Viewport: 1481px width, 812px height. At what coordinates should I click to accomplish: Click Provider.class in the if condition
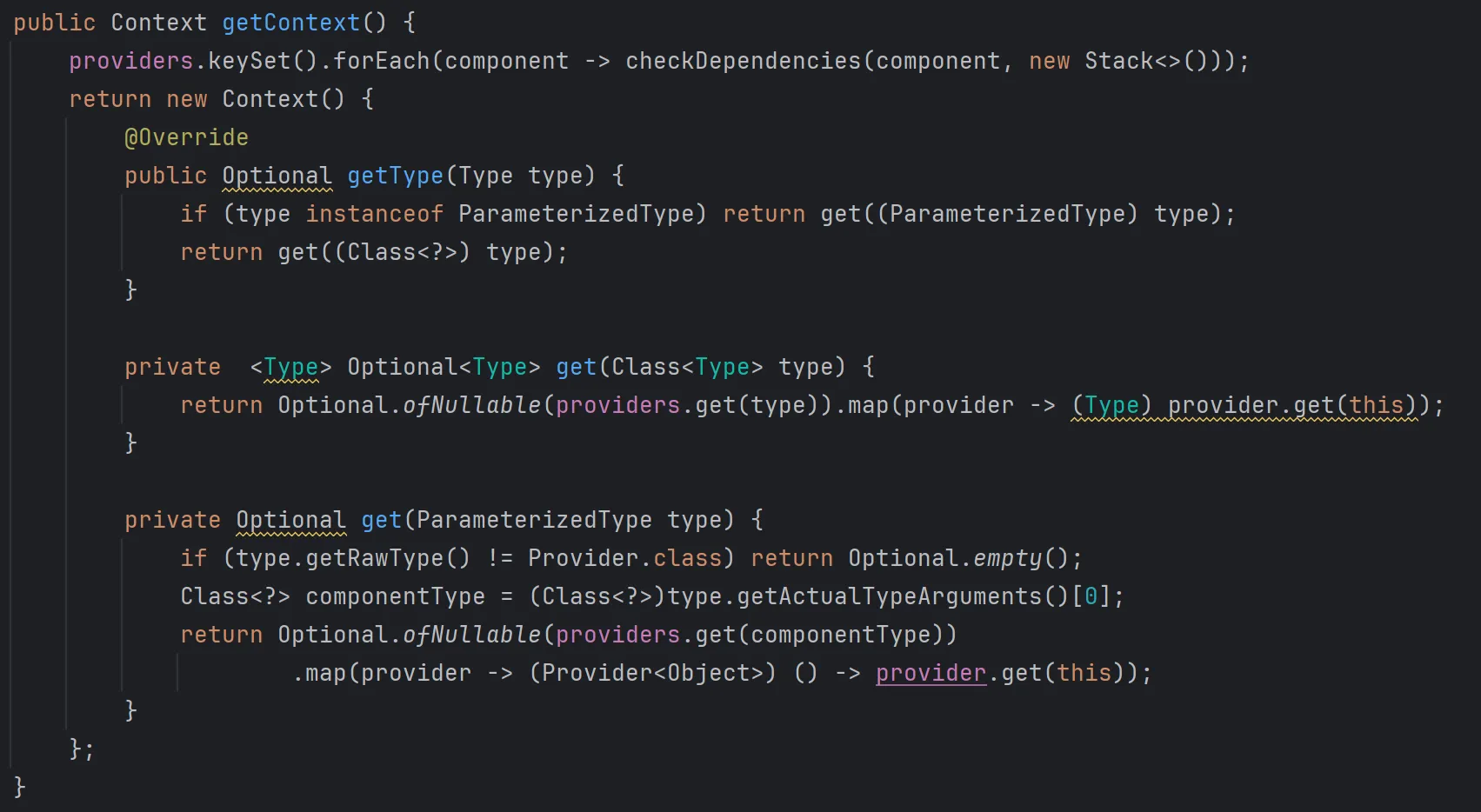coord(624,558)
